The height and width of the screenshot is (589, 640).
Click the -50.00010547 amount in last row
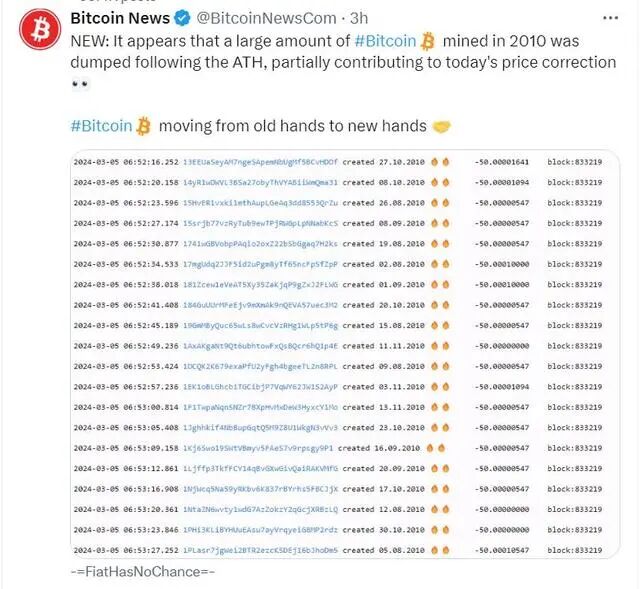(x=505, y=550)
